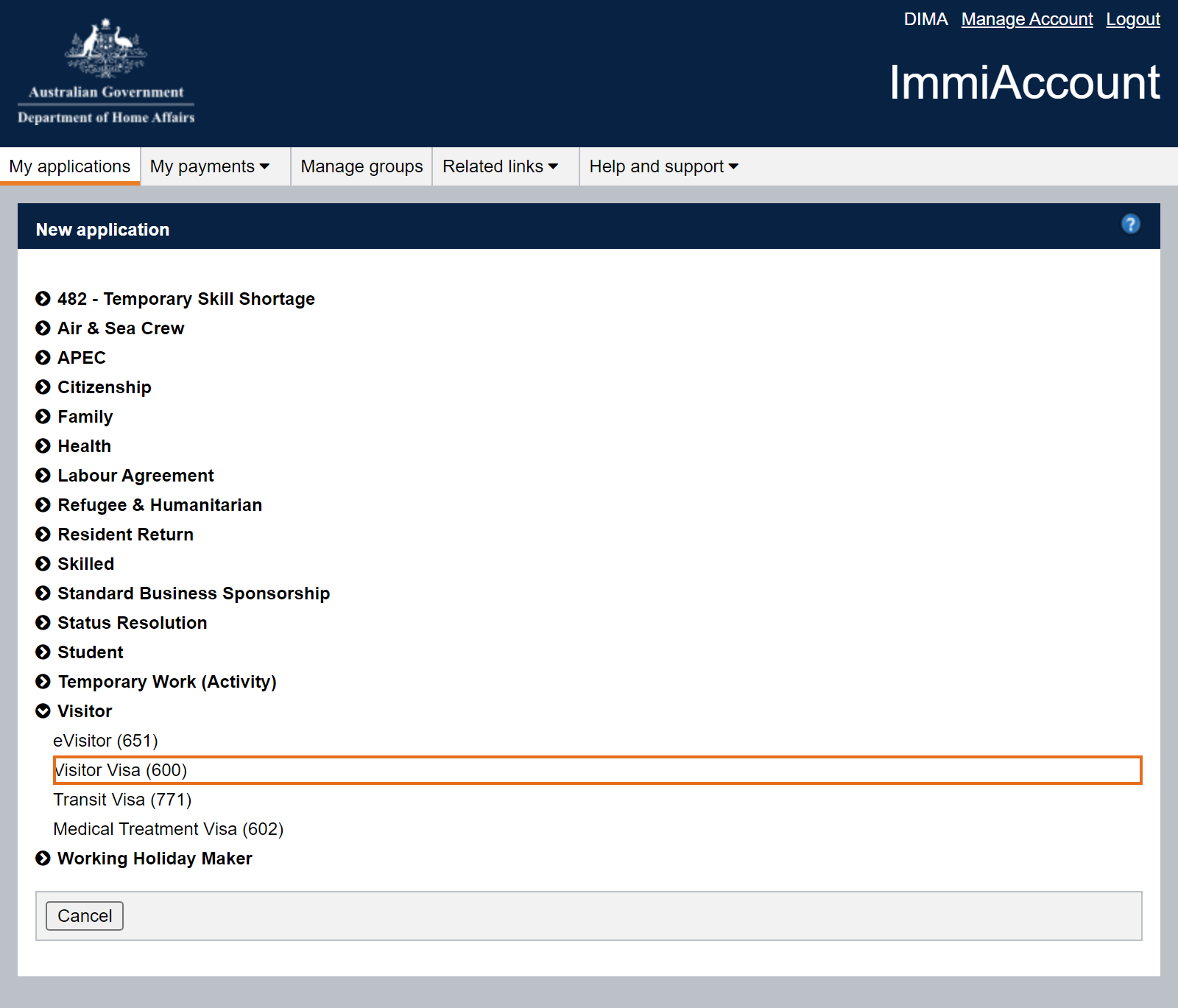Expand the Resident Return arrow
The height and width of the screenshot is (1008, 1178).
(43, 535)
